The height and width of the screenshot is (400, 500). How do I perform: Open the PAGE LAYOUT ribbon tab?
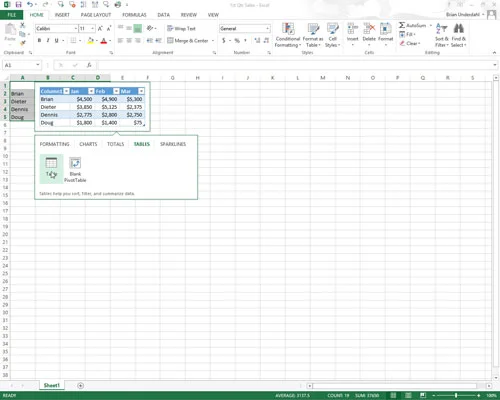(x=96, y=15)
